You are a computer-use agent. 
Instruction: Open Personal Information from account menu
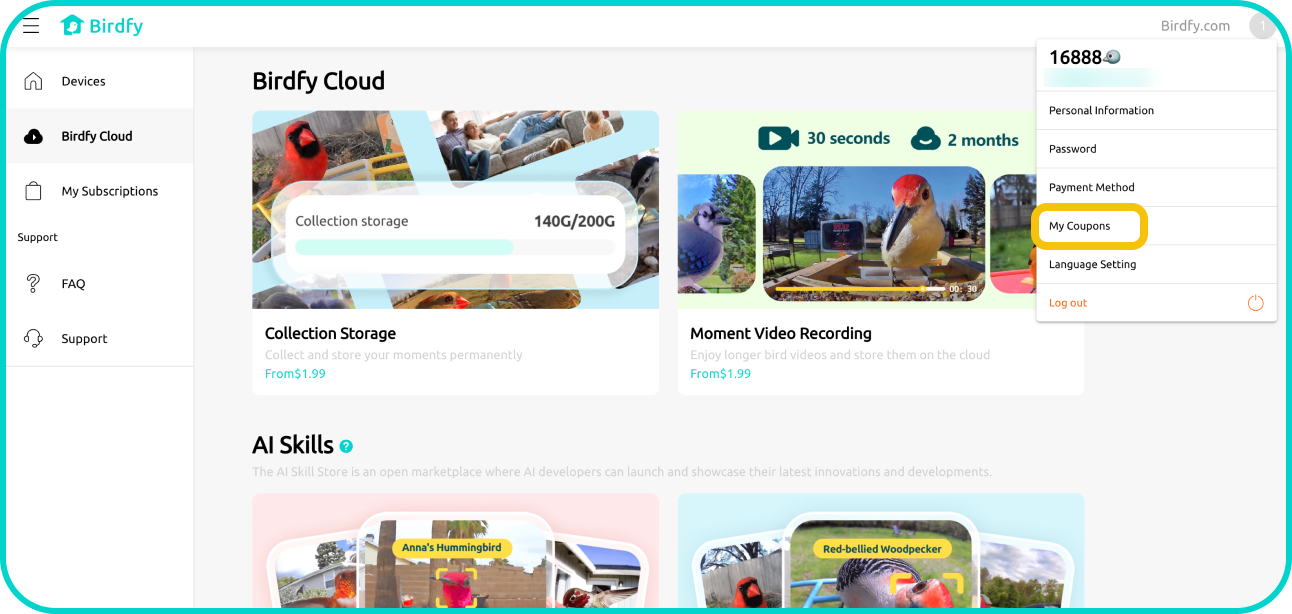click(x=1101, y=111)
